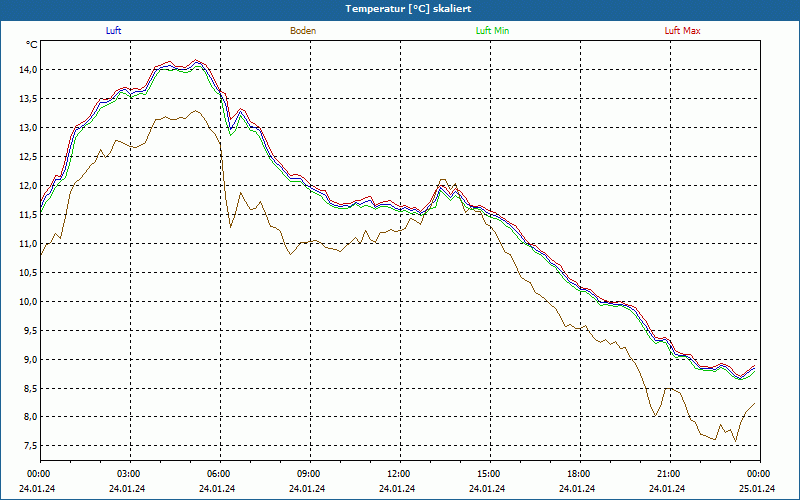This screenshot has height=500, width=800.
Task: Click the 8,5 y-axis value
Action: click(x=30, y=389)
